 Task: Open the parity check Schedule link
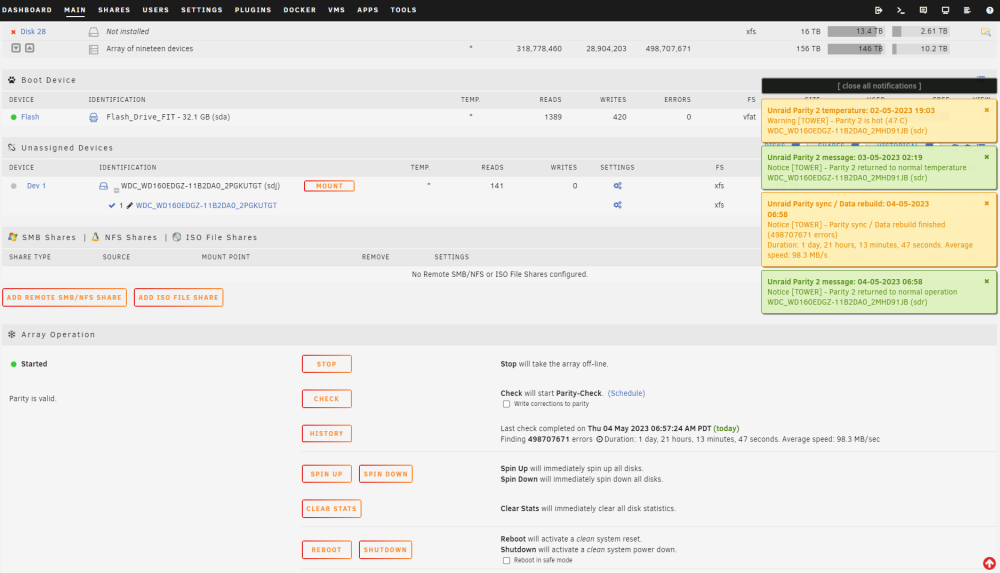(x=626, y=393)
